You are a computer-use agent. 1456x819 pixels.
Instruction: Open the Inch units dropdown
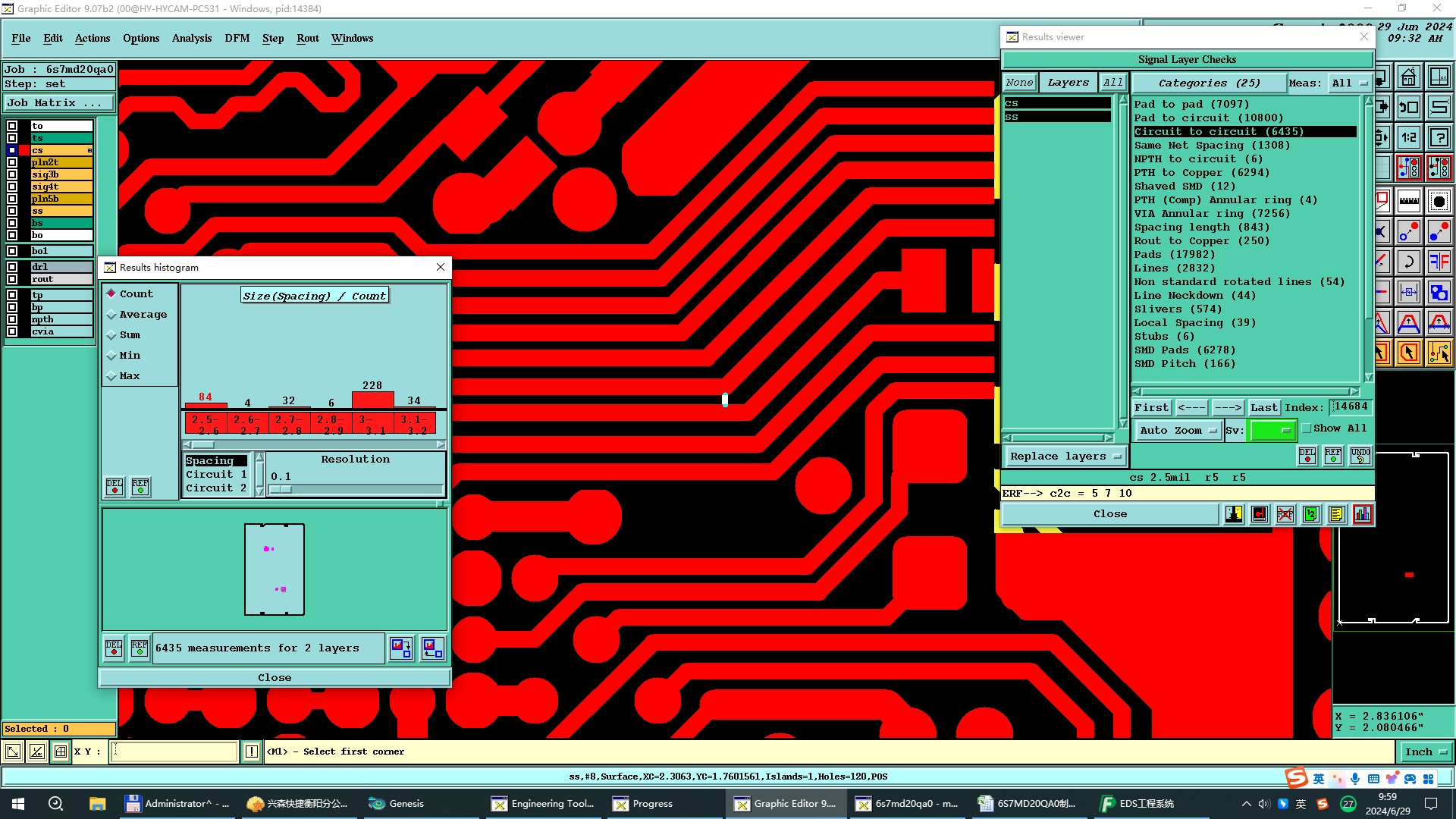pyautogui.click(x=1426, y=752)
